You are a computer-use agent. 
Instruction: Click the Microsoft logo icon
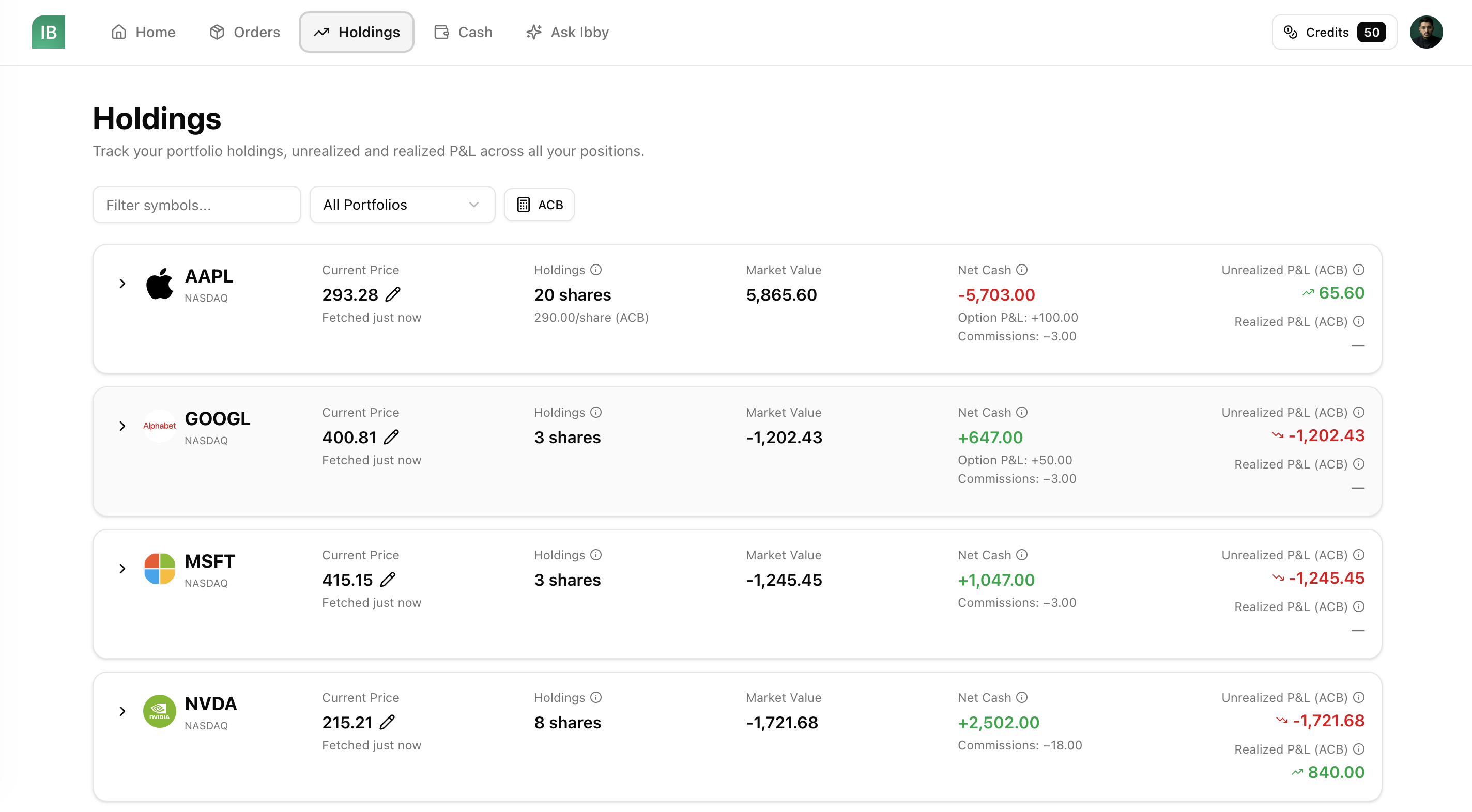(159, 568)
